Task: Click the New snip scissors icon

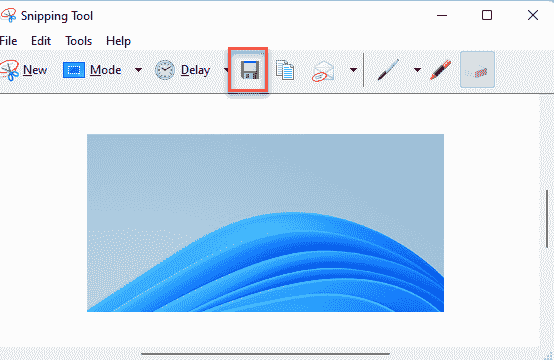Action: [x=10, y=70]
